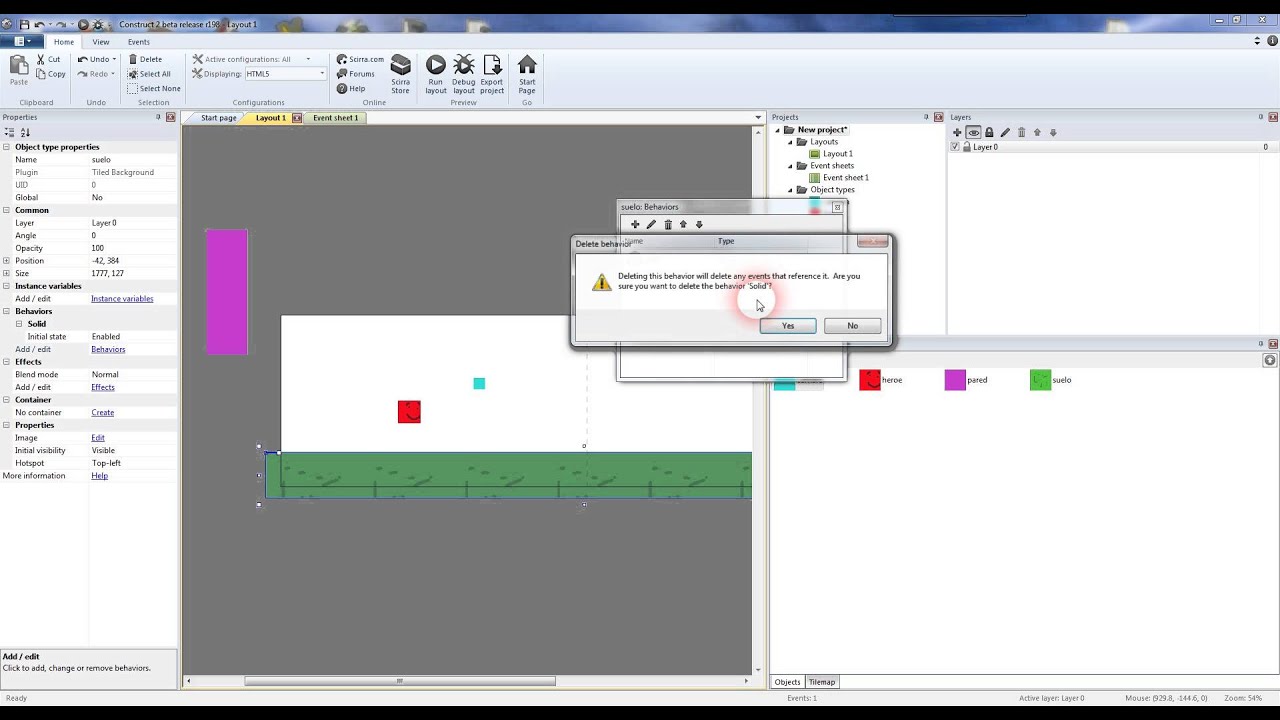Click the Copy icon
The image size is (1280, 720).
[x=41, y=74]
